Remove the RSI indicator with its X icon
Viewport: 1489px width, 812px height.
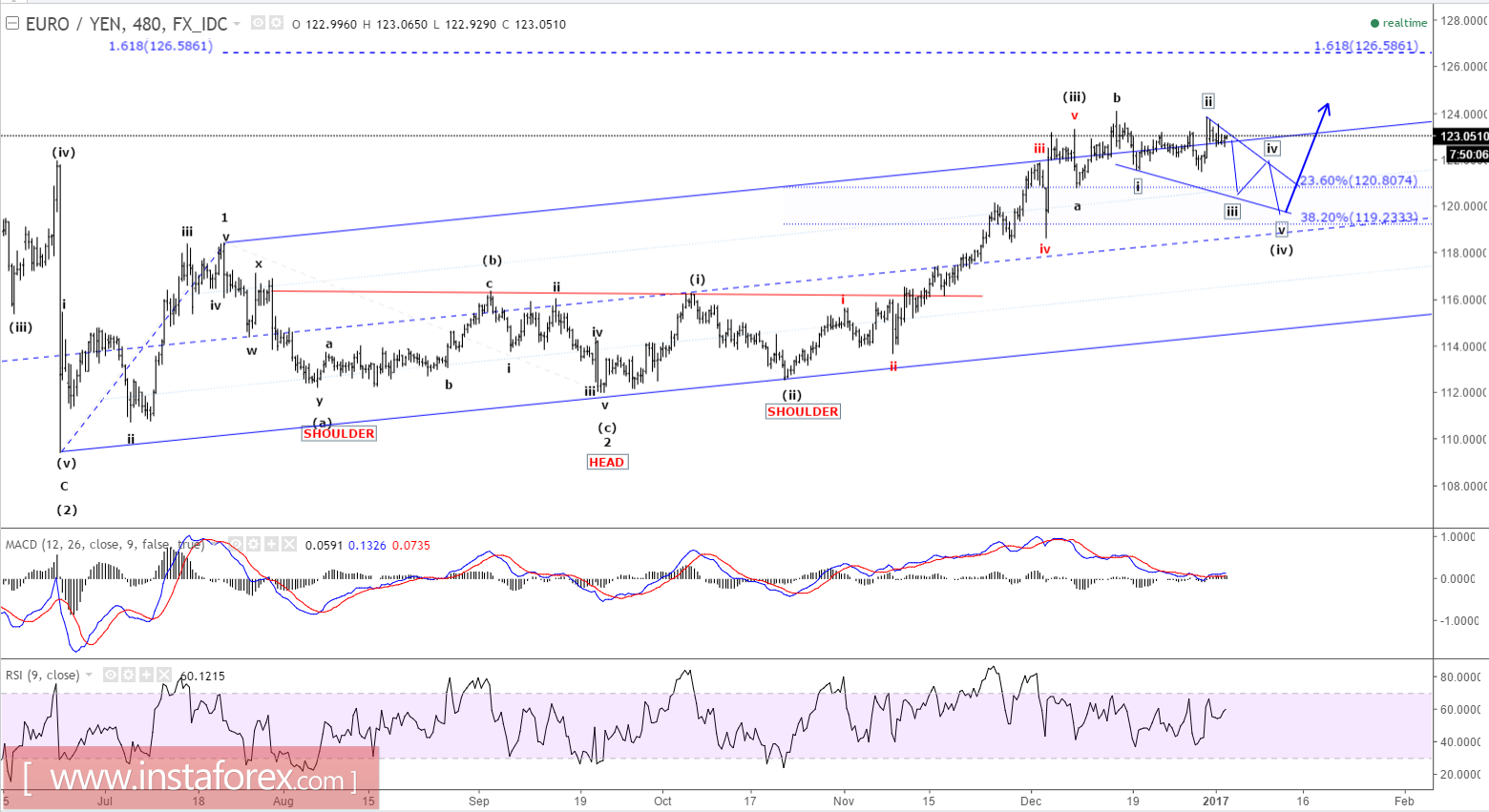(164, 675)
